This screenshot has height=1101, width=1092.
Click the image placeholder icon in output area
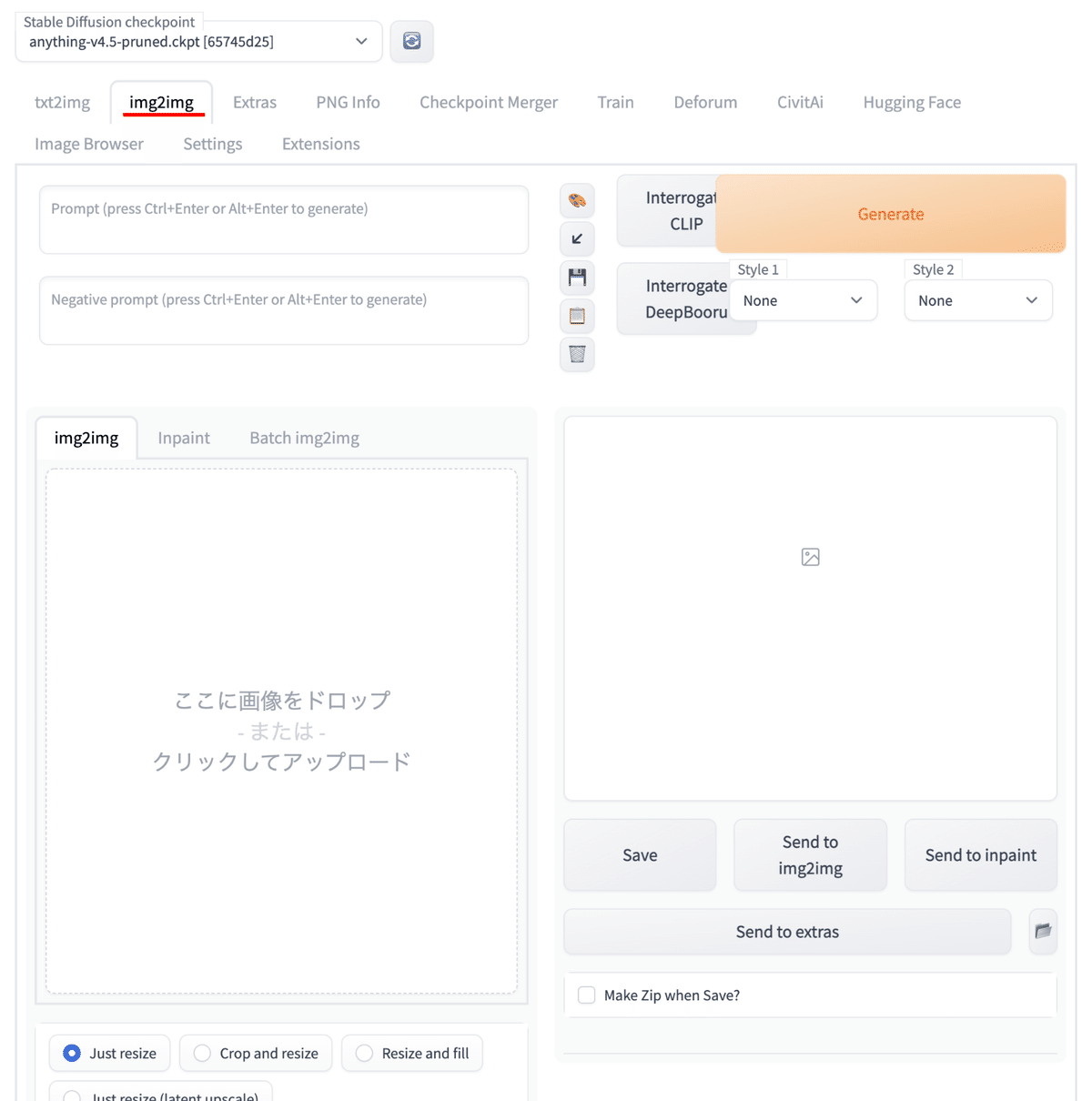810,557
